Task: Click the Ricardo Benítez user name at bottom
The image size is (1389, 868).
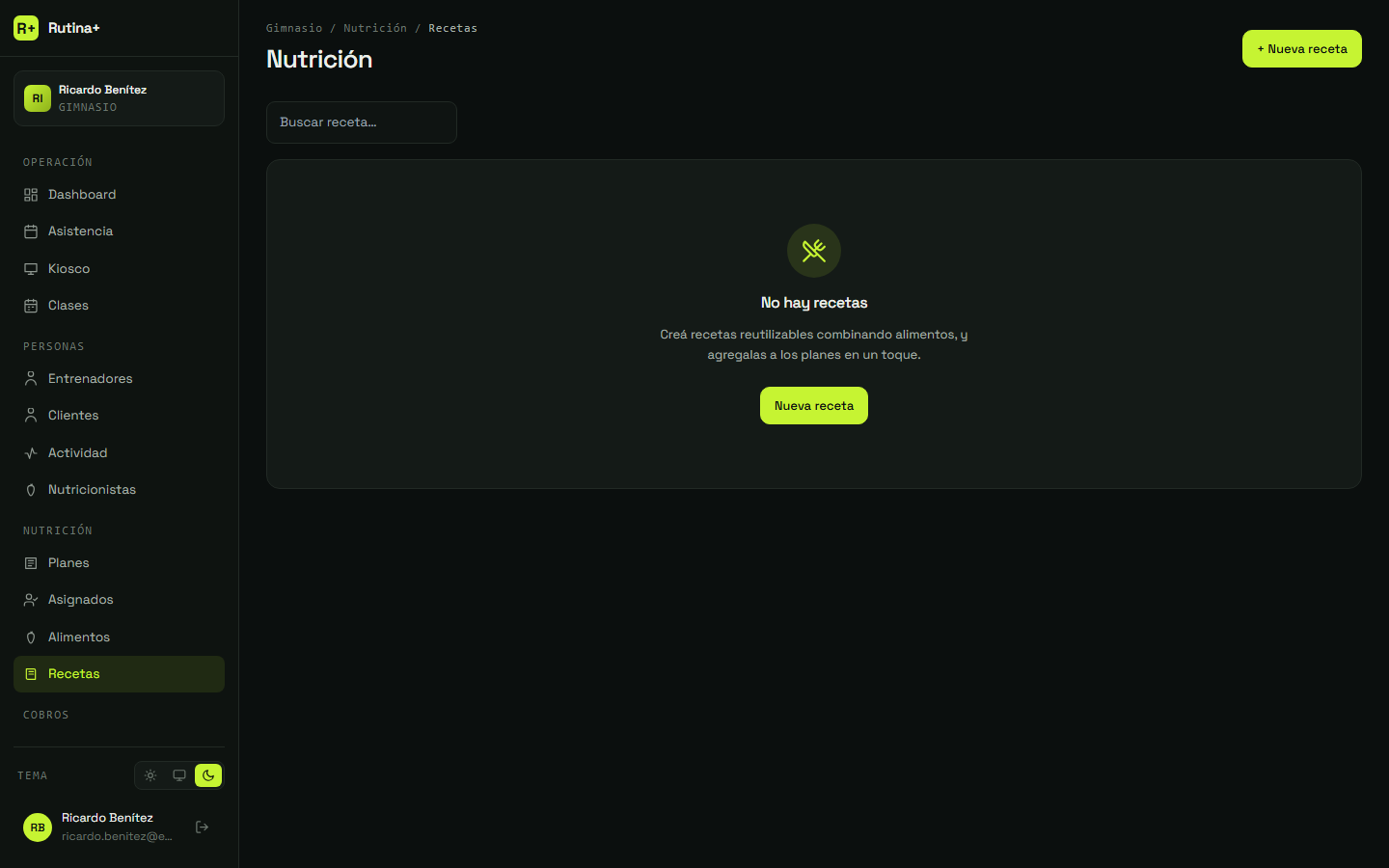Action: tap(107, 818)
